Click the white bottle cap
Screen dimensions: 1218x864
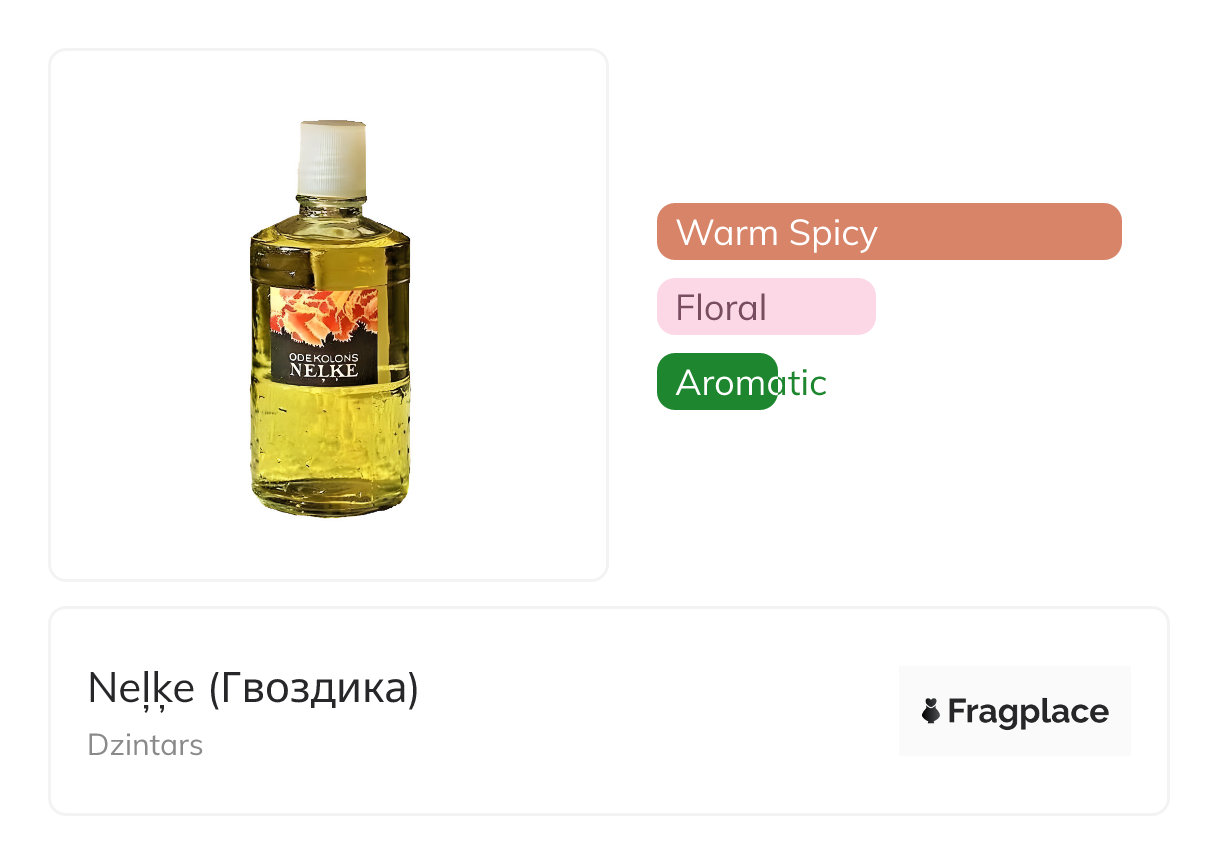(331, 158)
